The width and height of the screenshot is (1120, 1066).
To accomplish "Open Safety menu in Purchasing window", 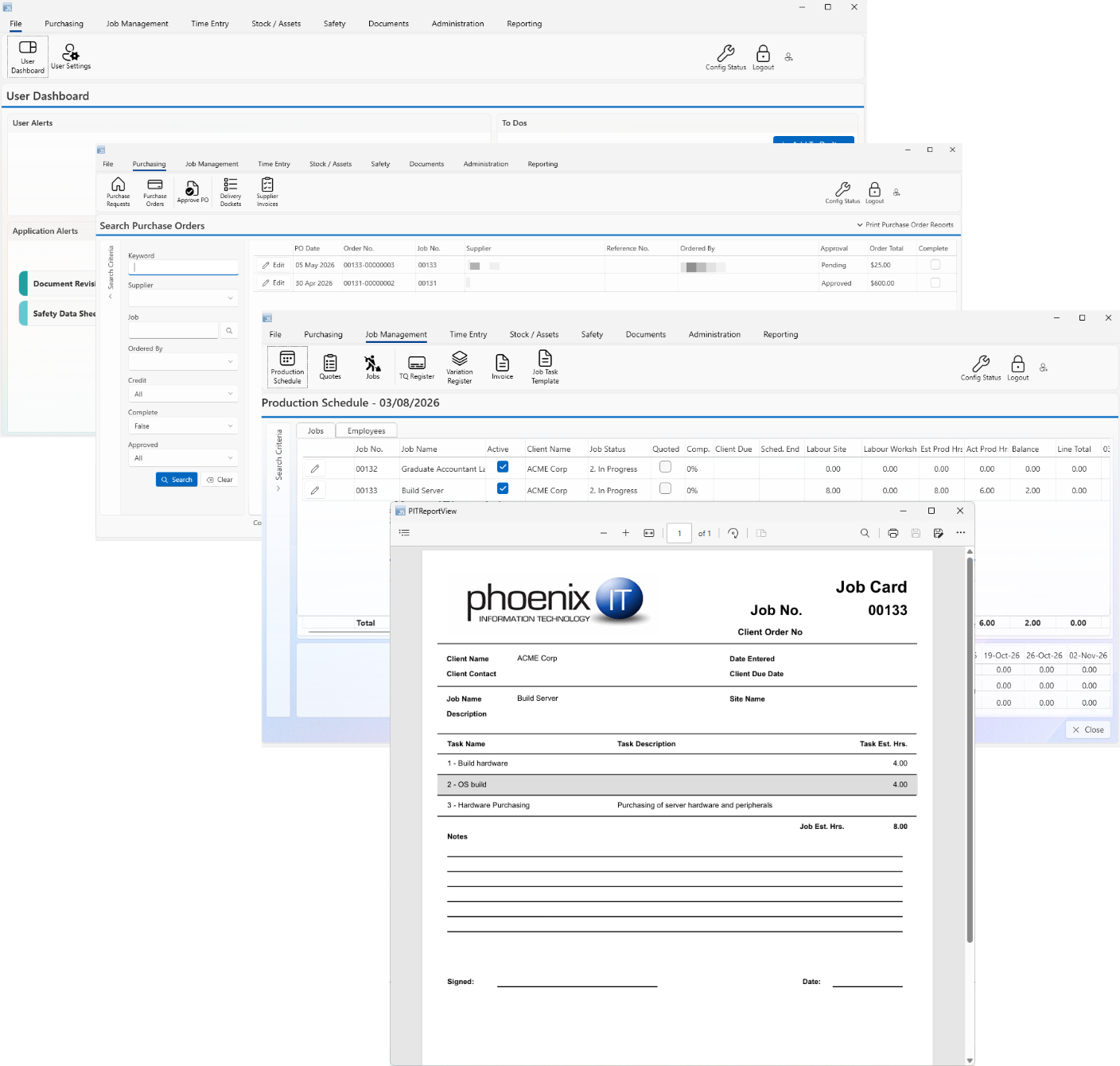I will (x=380, y=164).
